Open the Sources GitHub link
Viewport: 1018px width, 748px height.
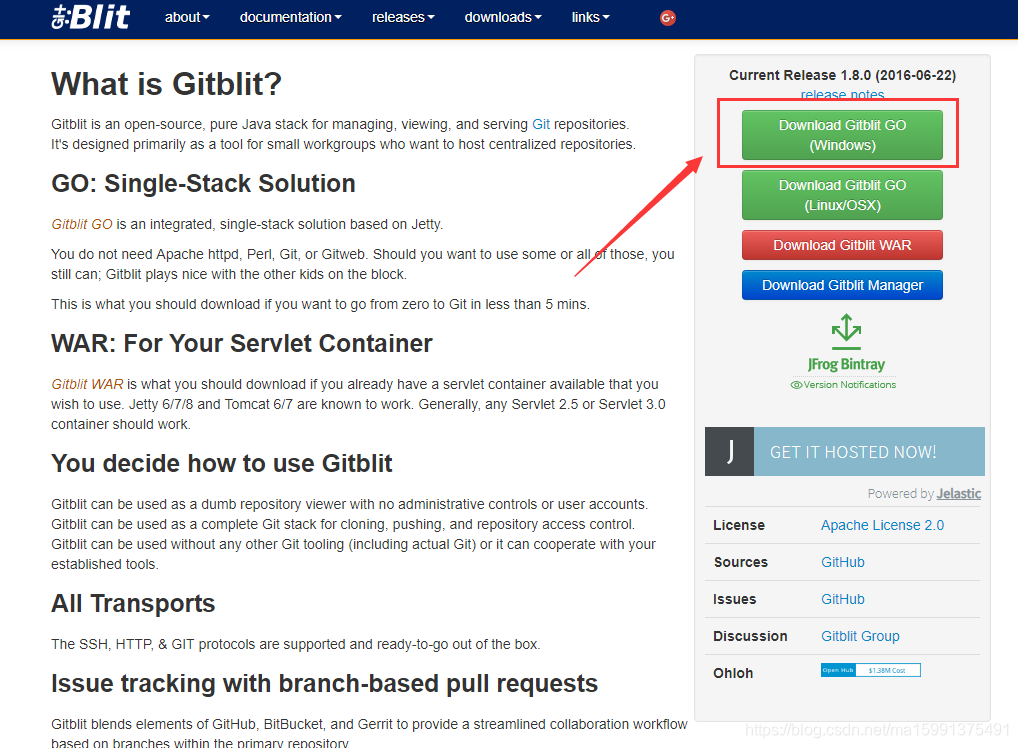coord(843,562)
